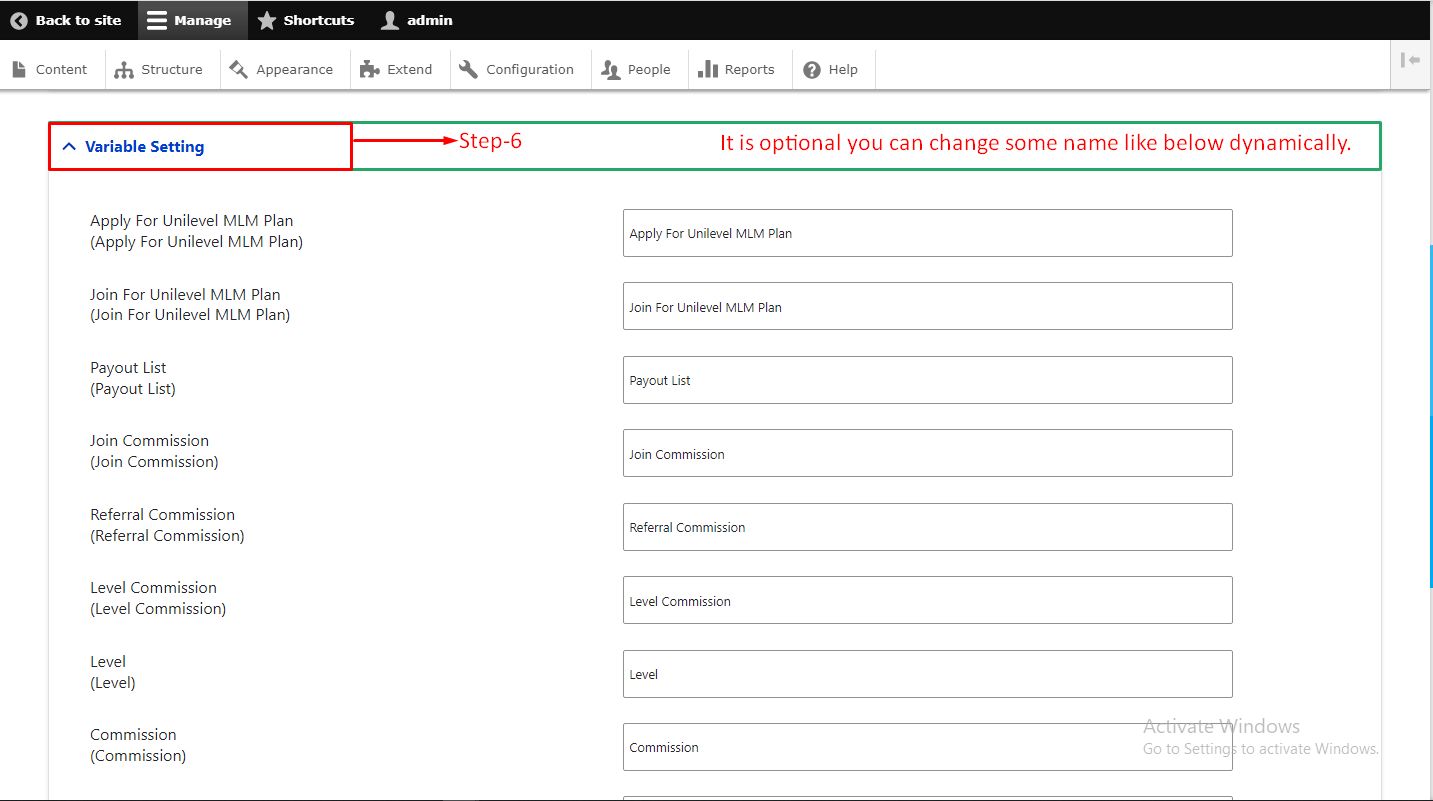Collapse the Variable Setting section
The height and width of the screenshot is (801, 1433).
(x=144, y=147)
